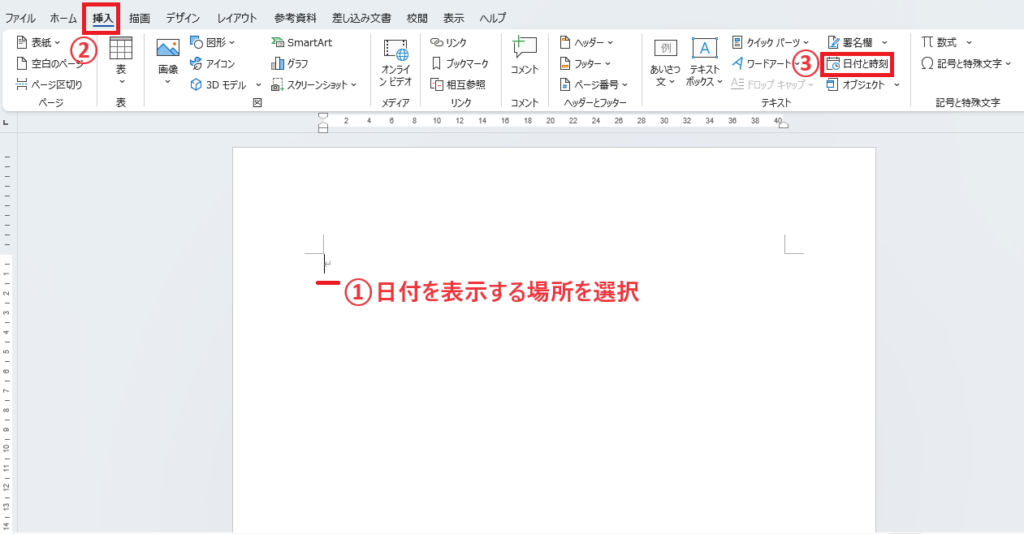Open the あいさつ文 greeting text menu
Image resolution: width=1024 pixels, height=534 pixels.
click(665, 62)
